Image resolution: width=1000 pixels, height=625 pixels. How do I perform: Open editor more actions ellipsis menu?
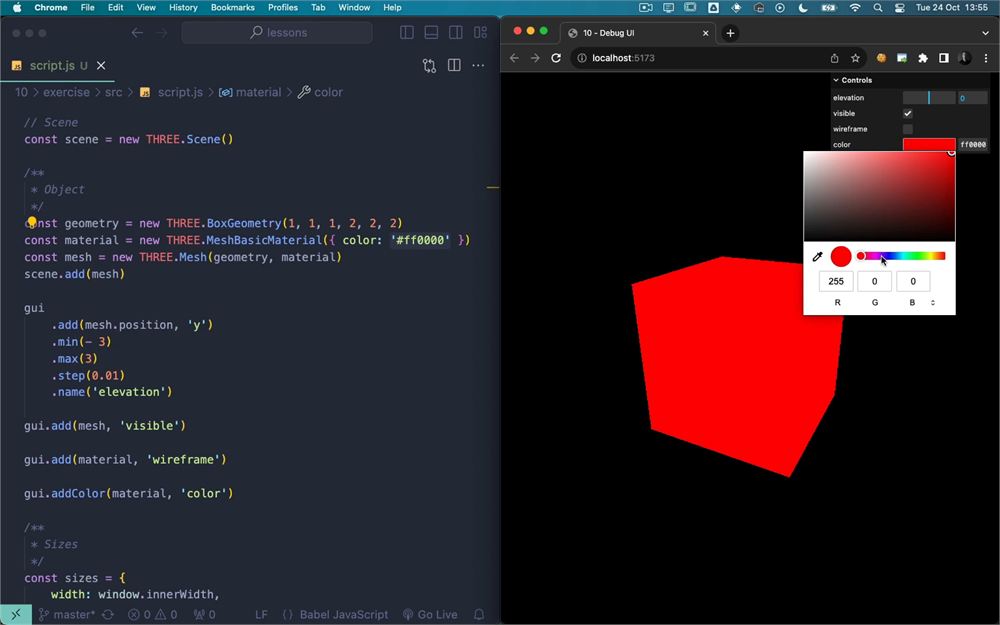coord(478,65)
